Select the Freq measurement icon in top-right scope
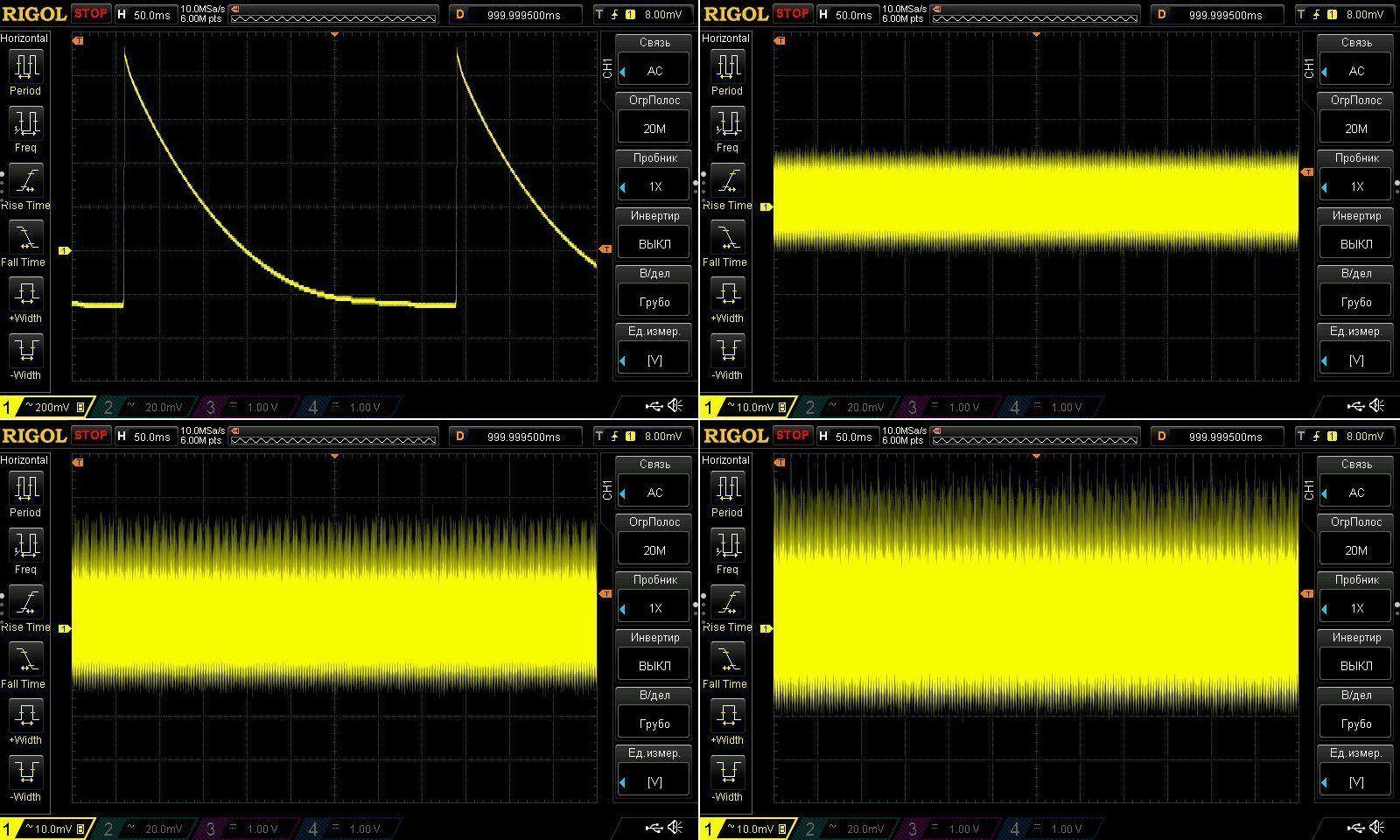The width and height of the screenshot is (1400, 840). [x=727, y=124]
